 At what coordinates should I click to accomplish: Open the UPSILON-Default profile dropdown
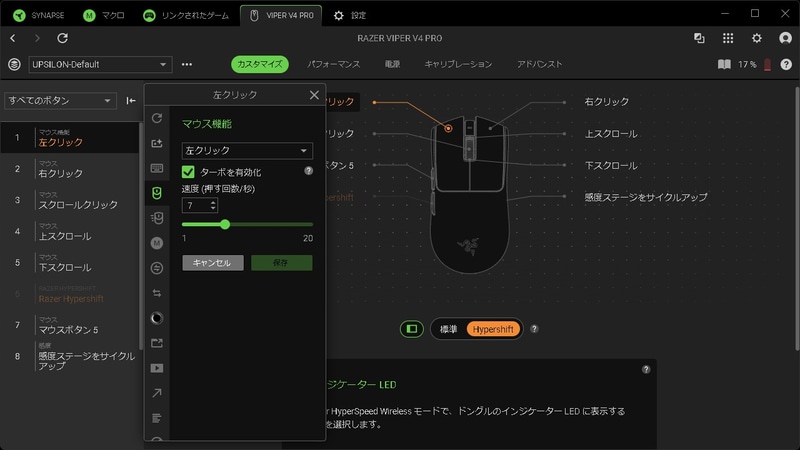coord(101,64)
